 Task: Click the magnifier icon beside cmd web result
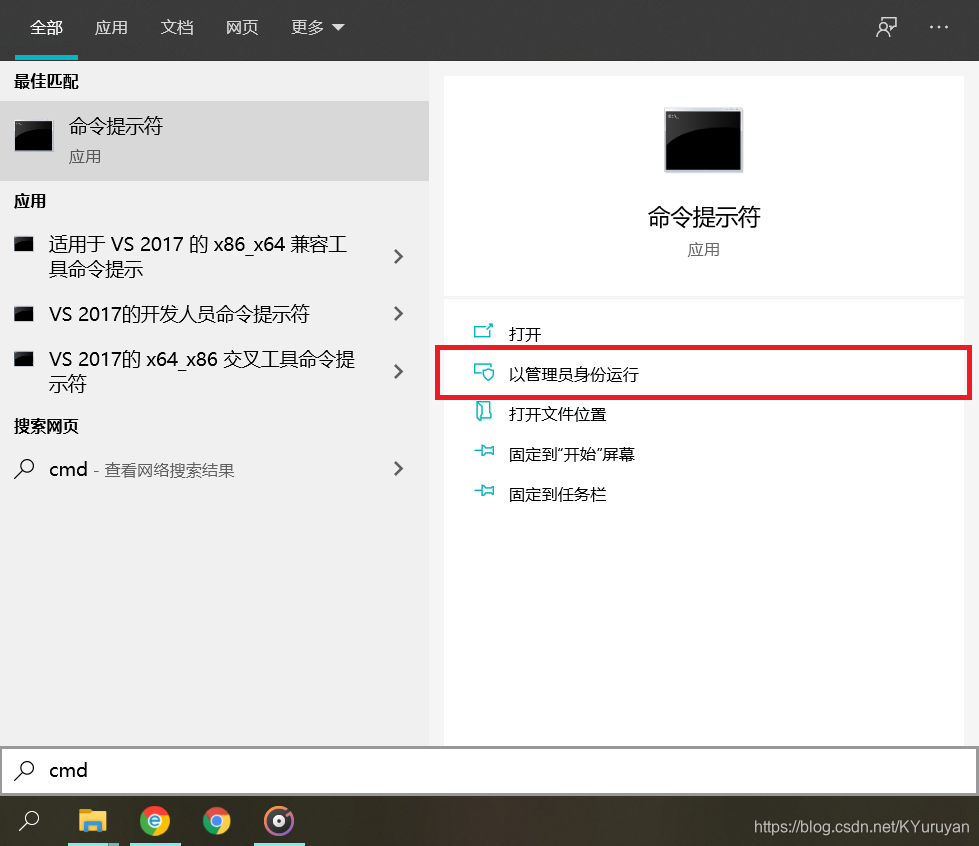coord(24,469)
